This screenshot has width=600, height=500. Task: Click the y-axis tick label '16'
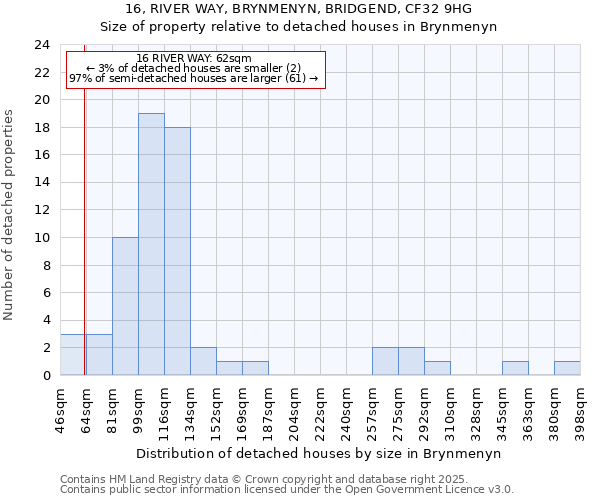pos(42,155)
